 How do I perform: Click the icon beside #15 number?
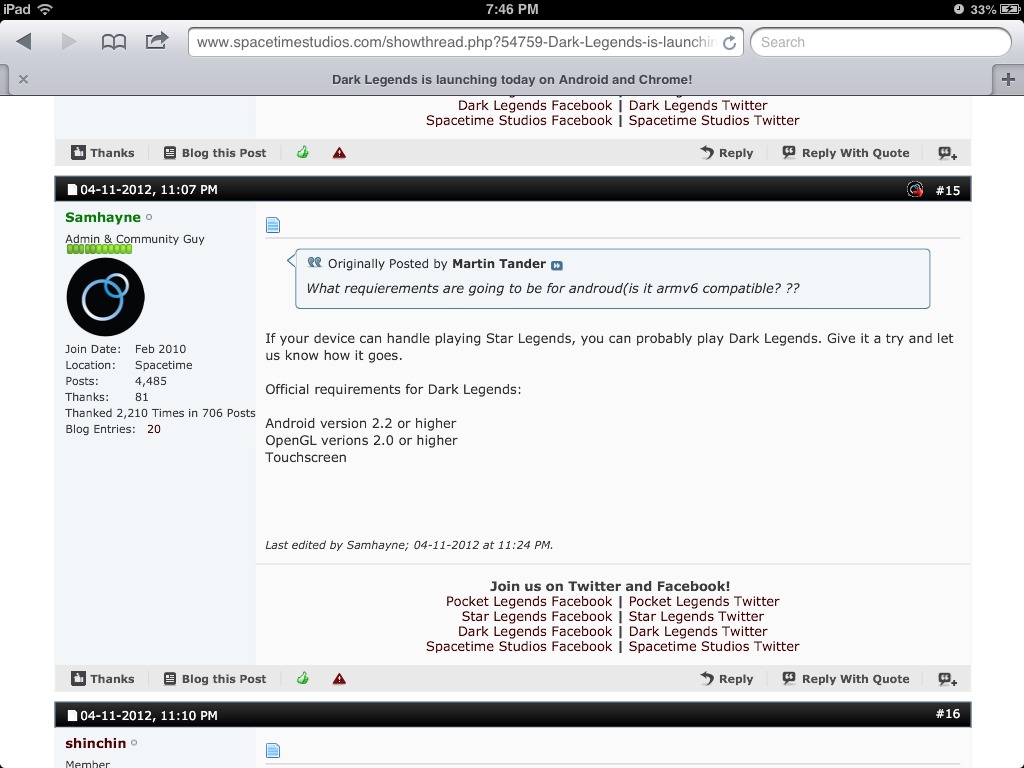point(915,189)
